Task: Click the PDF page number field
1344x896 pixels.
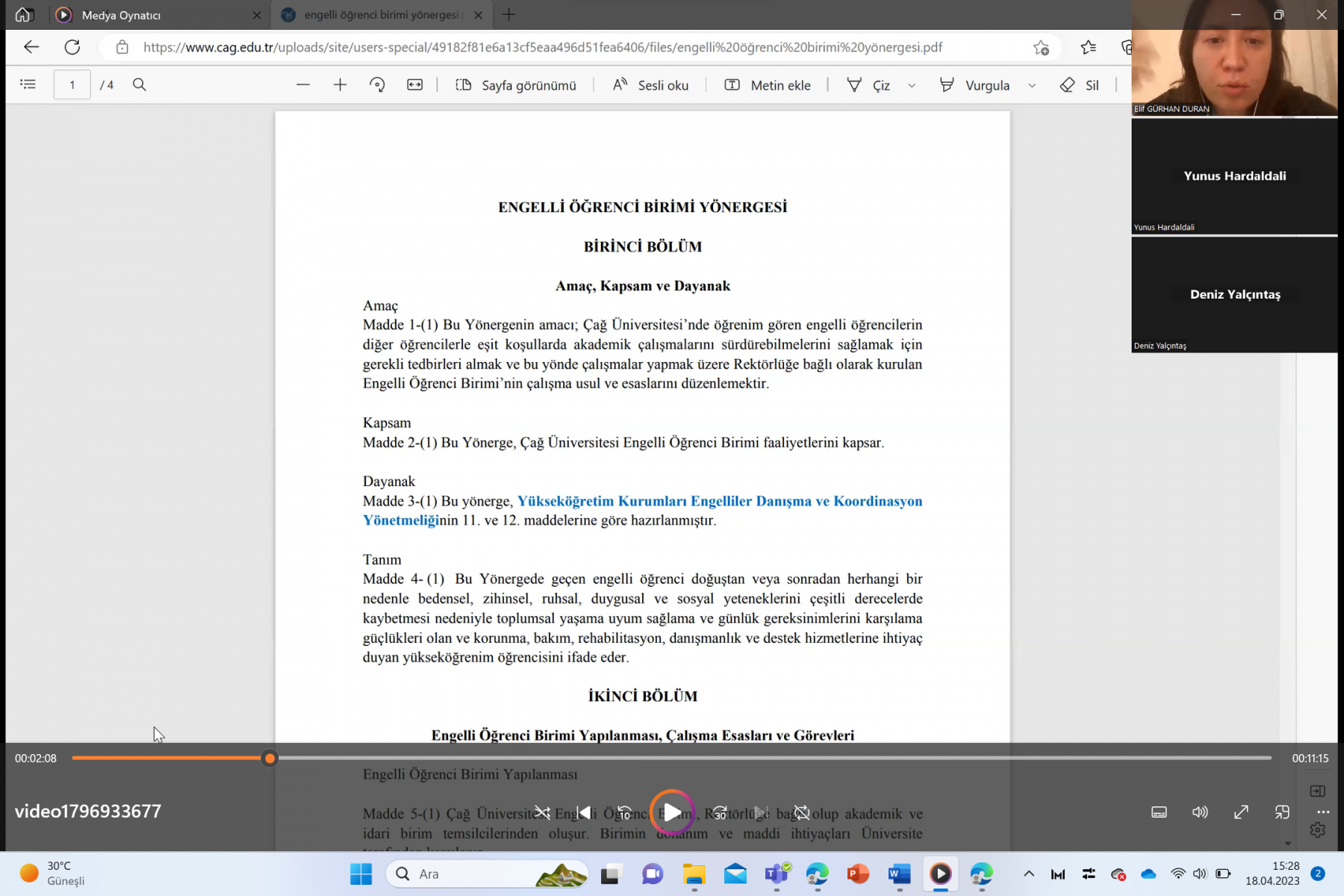Action: (x=72, y=84)
